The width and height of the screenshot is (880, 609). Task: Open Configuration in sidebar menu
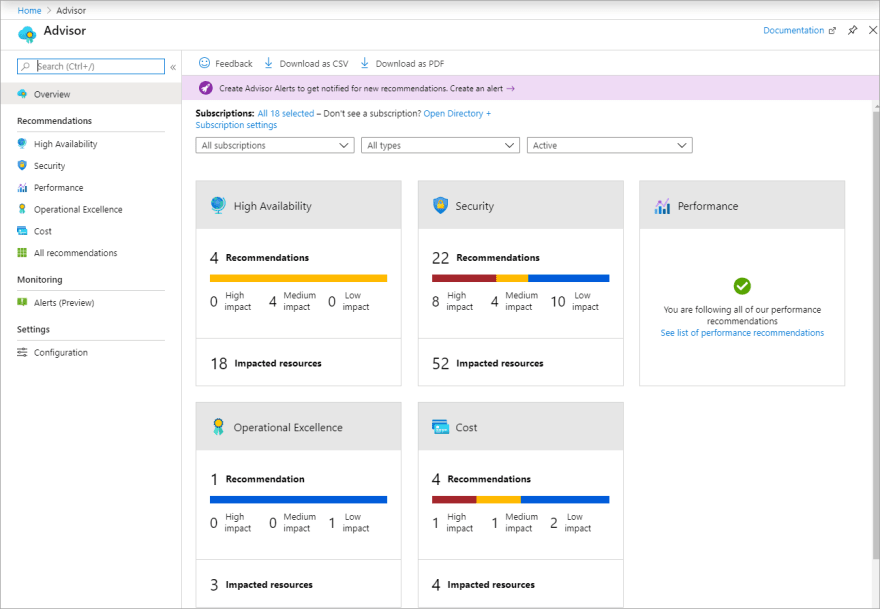[x=61, y=352]
